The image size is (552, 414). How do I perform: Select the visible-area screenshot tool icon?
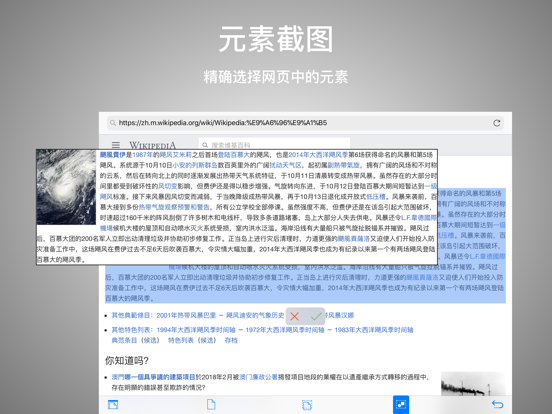(x=113, y=404)
